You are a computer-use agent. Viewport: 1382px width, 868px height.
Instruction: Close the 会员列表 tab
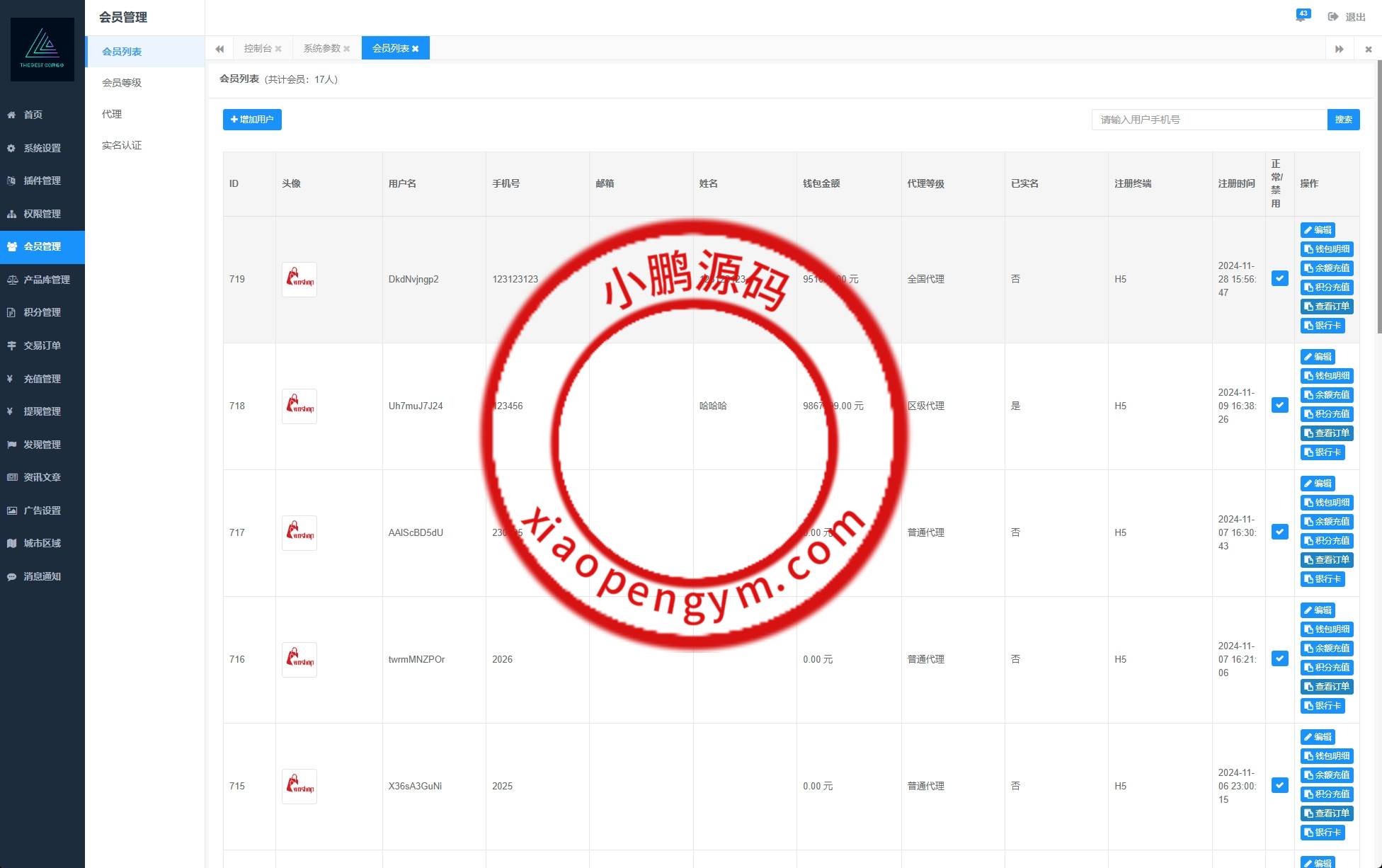[x=415, y=49]
